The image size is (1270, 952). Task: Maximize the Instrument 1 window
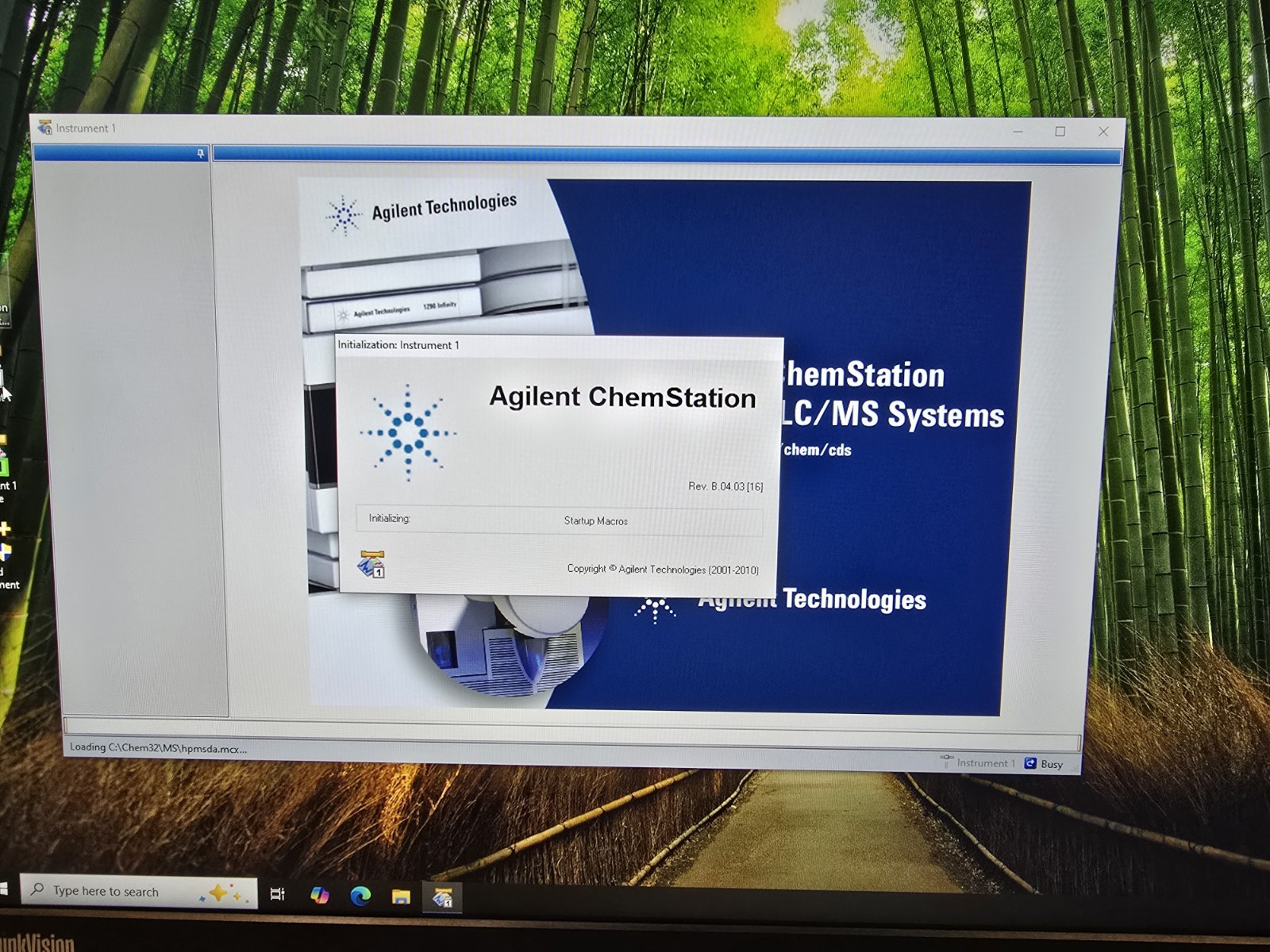tap(1060, 131)
